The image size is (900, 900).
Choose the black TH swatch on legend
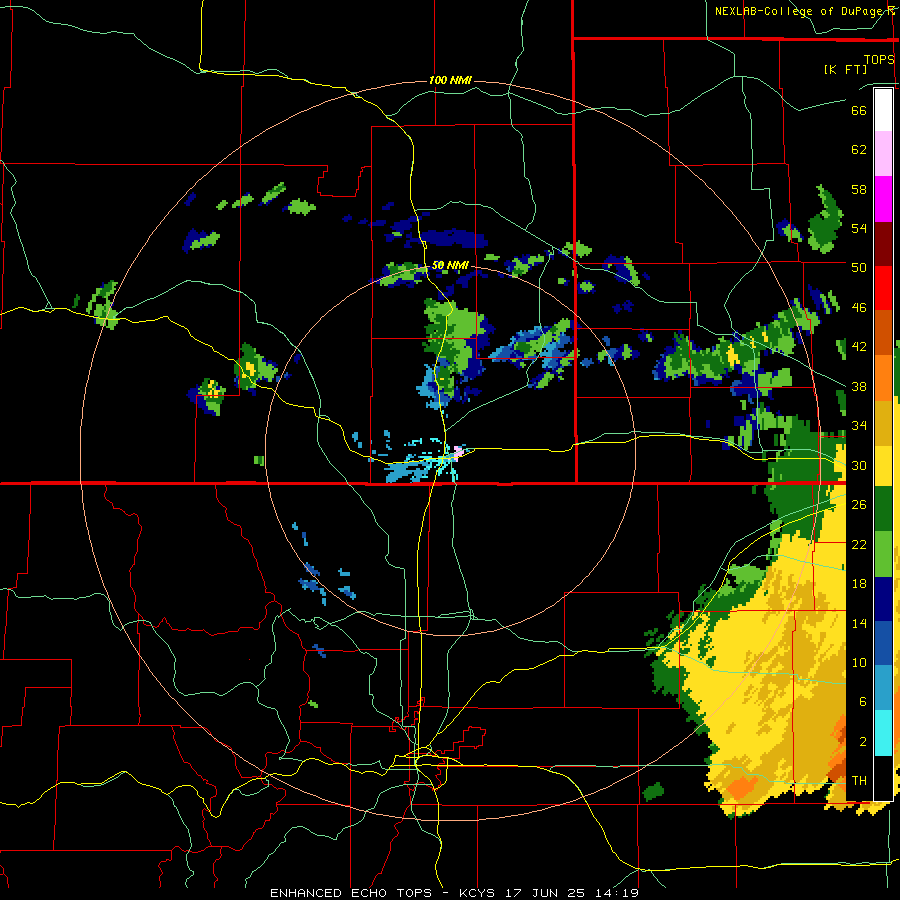point(883,778)
